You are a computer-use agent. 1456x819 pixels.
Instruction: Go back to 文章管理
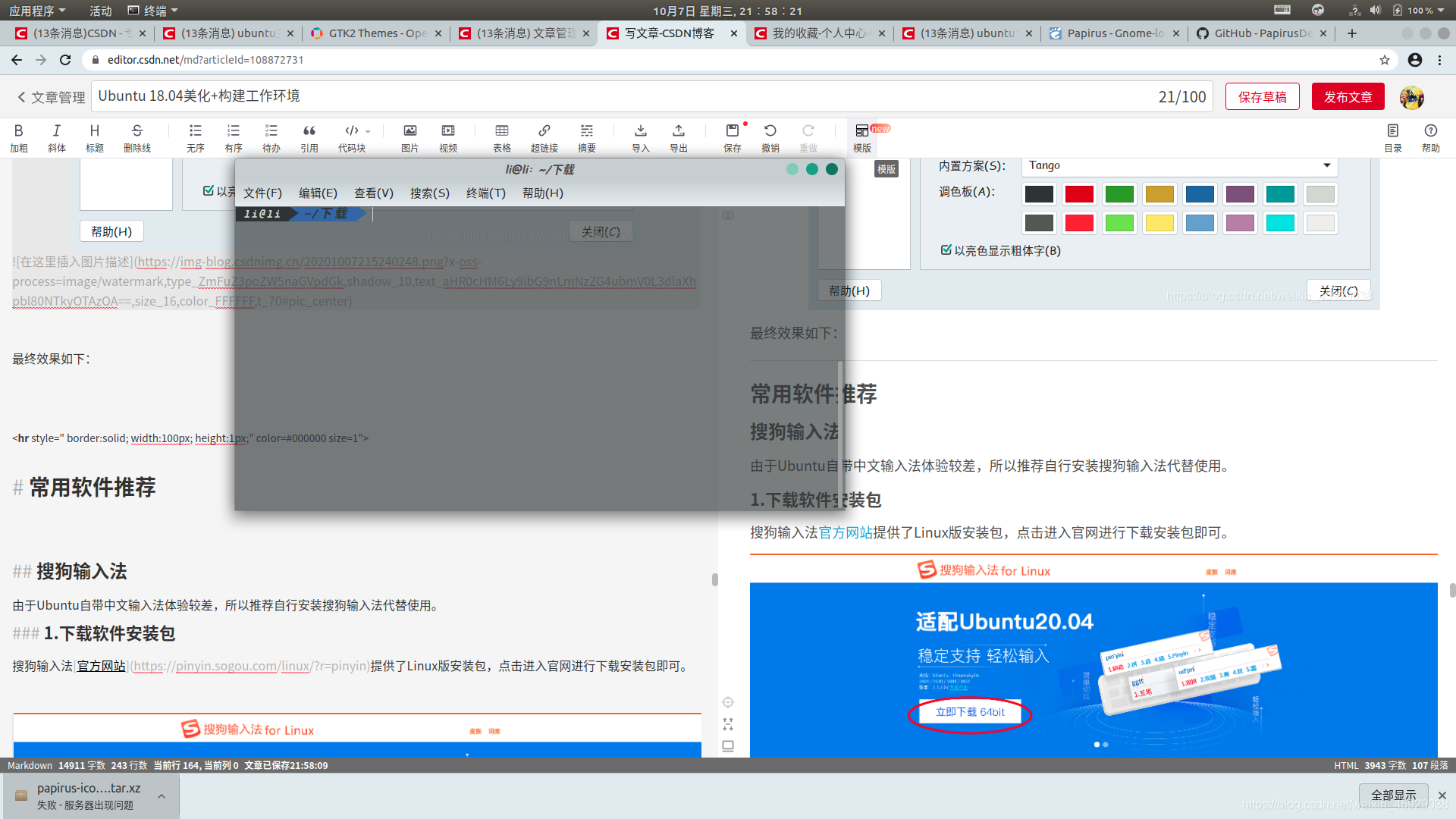click(x=52, y=98)
